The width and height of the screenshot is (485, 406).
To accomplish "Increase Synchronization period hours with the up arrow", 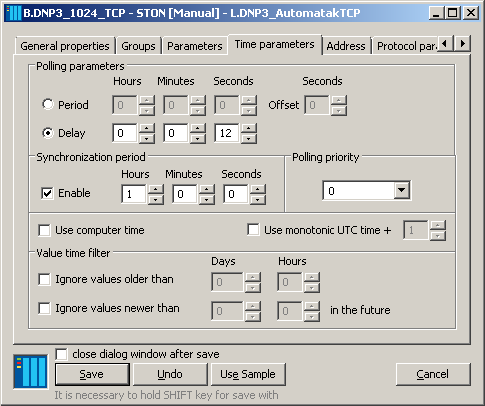I will click(x=155, y=189).
